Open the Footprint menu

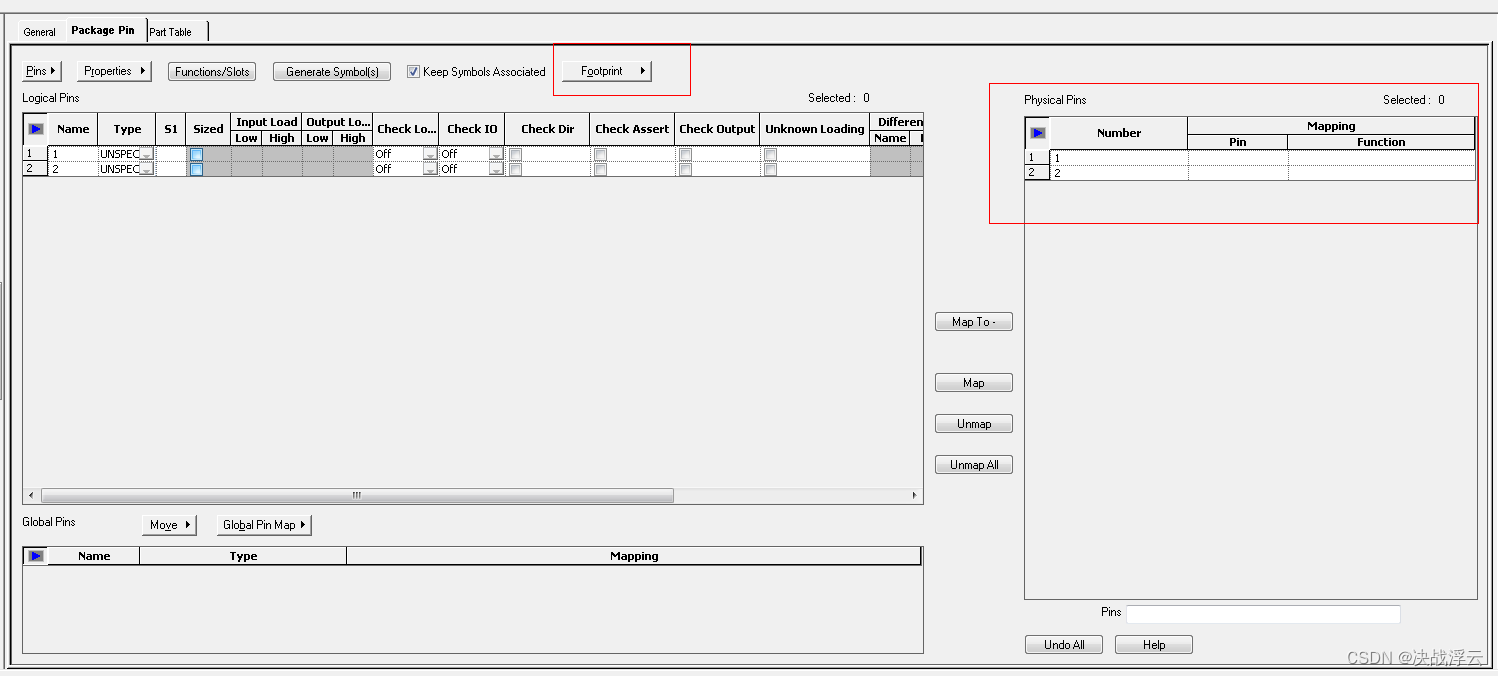click(605, 70)
